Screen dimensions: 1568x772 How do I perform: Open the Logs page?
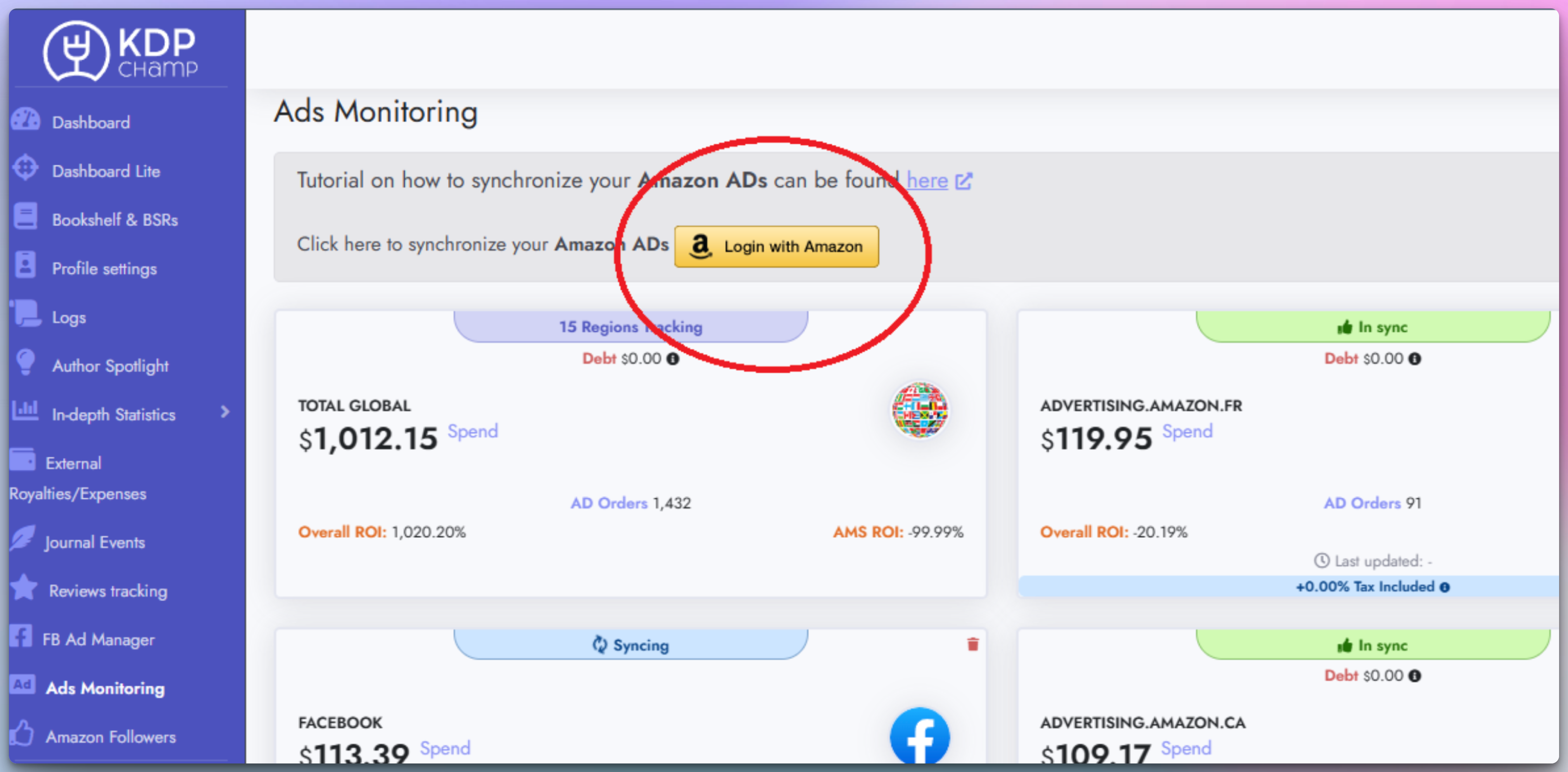(x=69, y=318)
